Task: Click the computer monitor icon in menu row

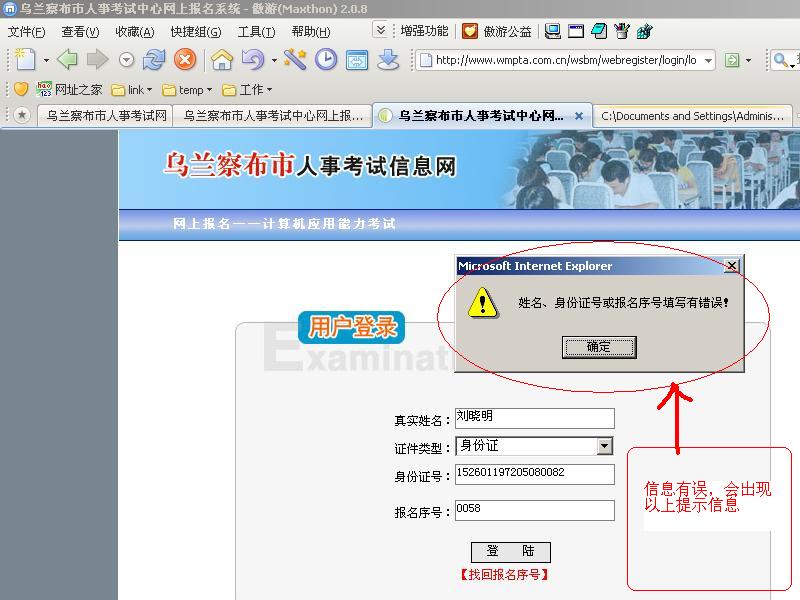Action: pos(552,32)
